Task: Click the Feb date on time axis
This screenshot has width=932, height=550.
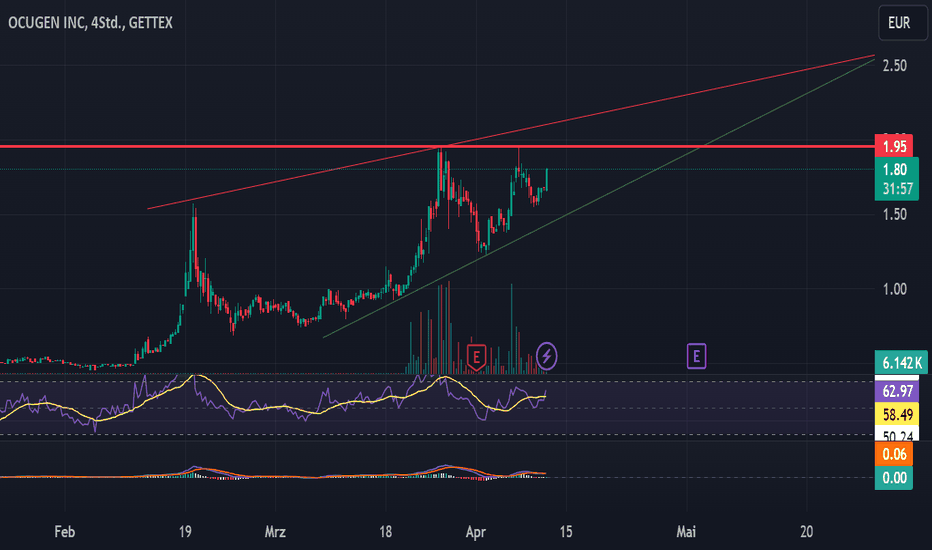Action: (64, 532)
